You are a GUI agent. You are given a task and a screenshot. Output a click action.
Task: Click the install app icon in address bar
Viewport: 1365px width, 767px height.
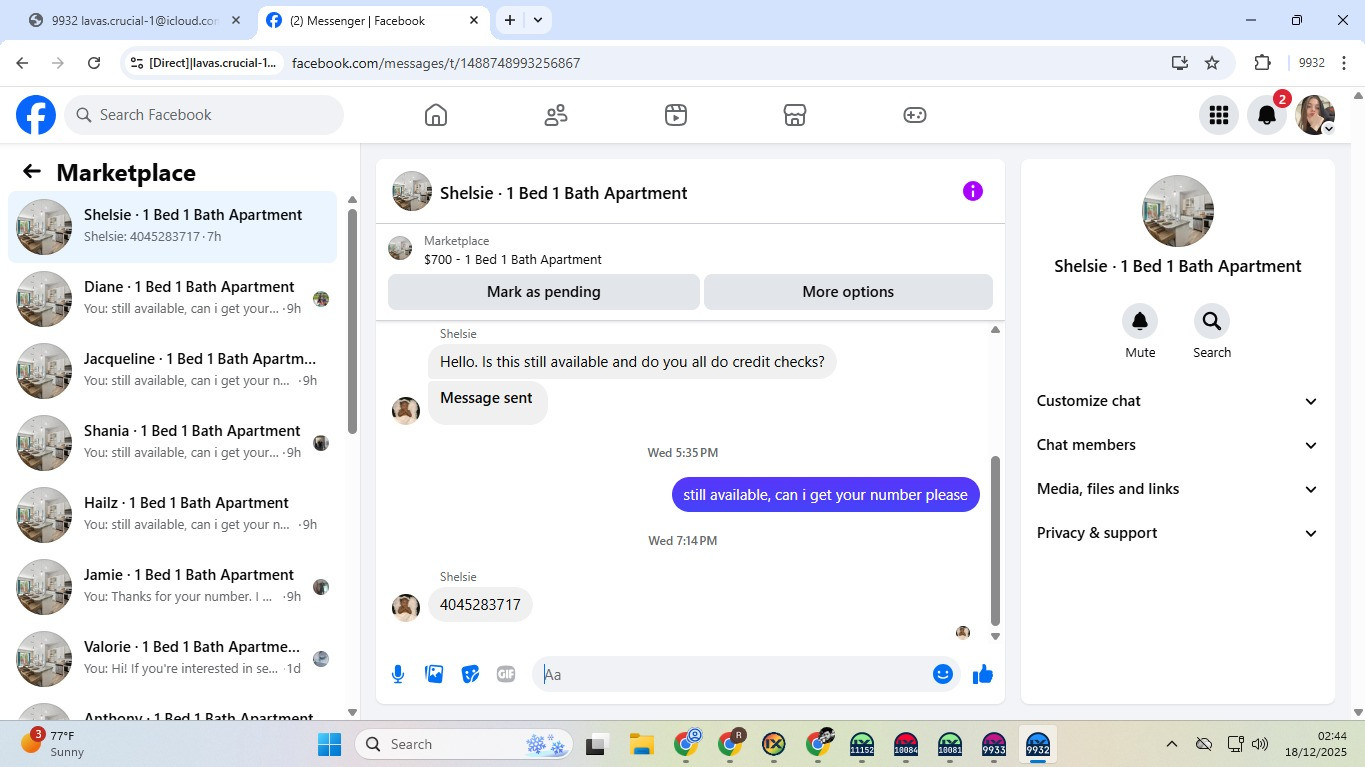point(1180,63)
